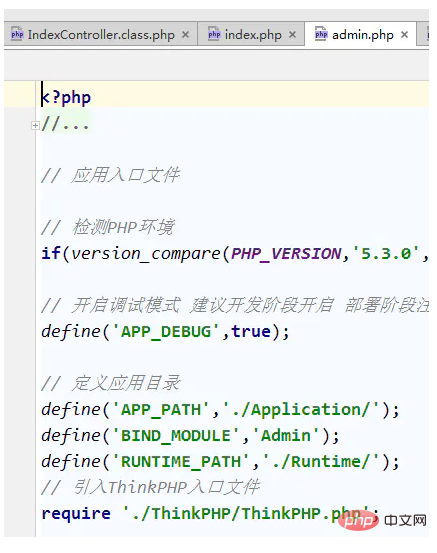
Task: Click the comment '// 定义应用目录'
Action: (111, 383)
